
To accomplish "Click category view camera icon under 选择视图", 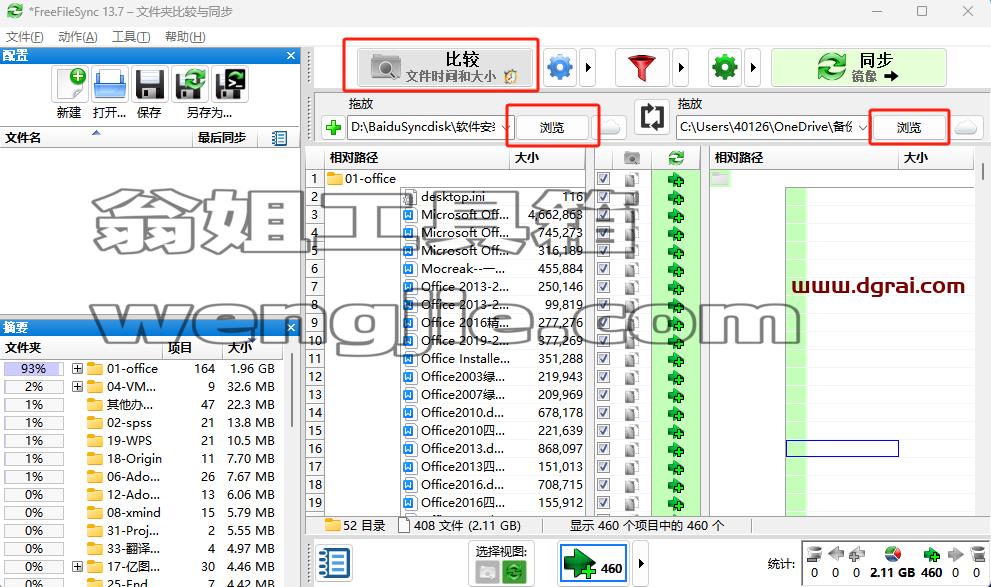I will point(487,572).
